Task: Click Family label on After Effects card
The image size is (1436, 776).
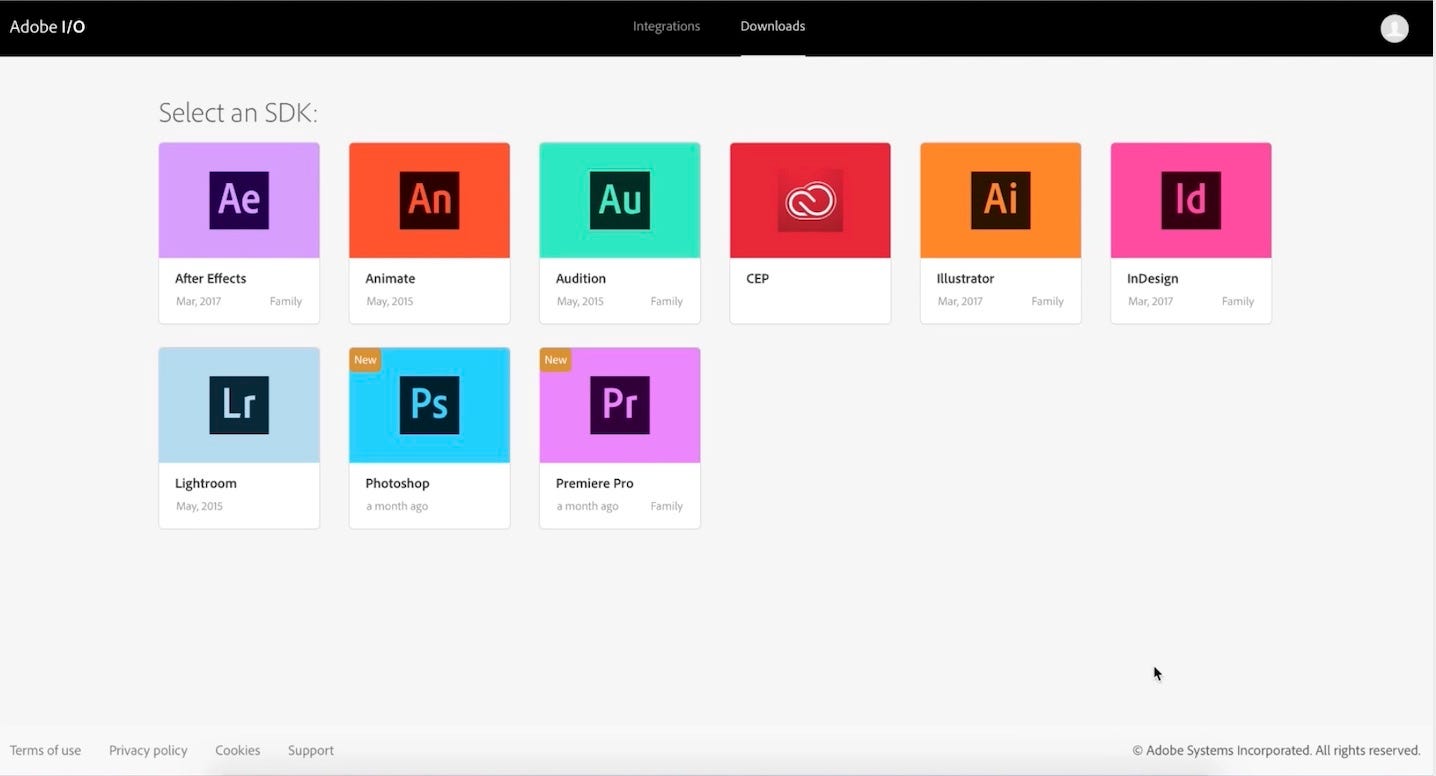Action: (x=286, y=301)
